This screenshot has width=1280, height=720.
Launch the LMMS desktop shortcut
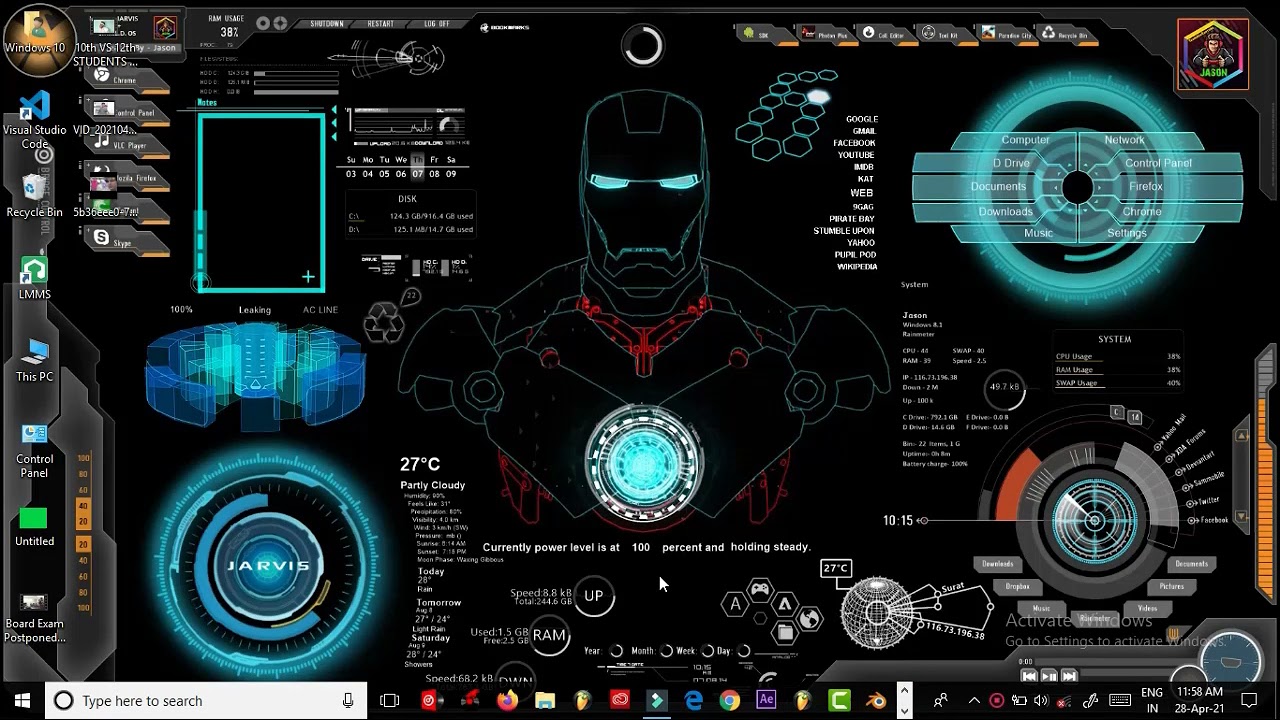click(x=35, y=278)
